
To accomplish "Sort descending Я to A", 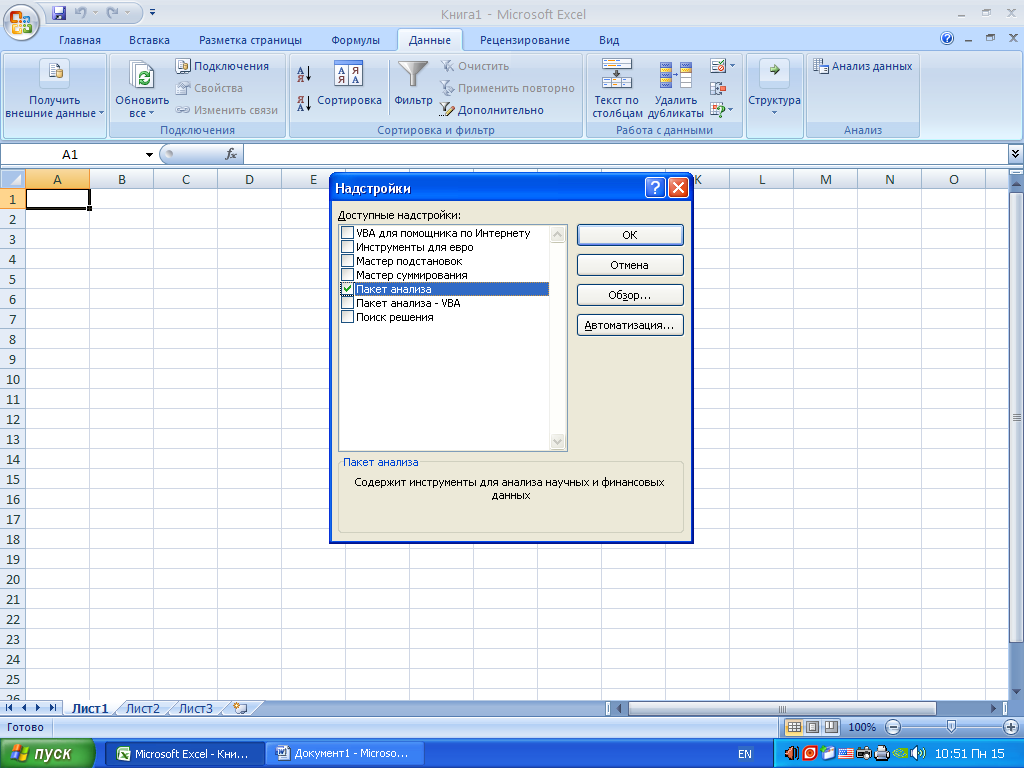I will [304, 103].
